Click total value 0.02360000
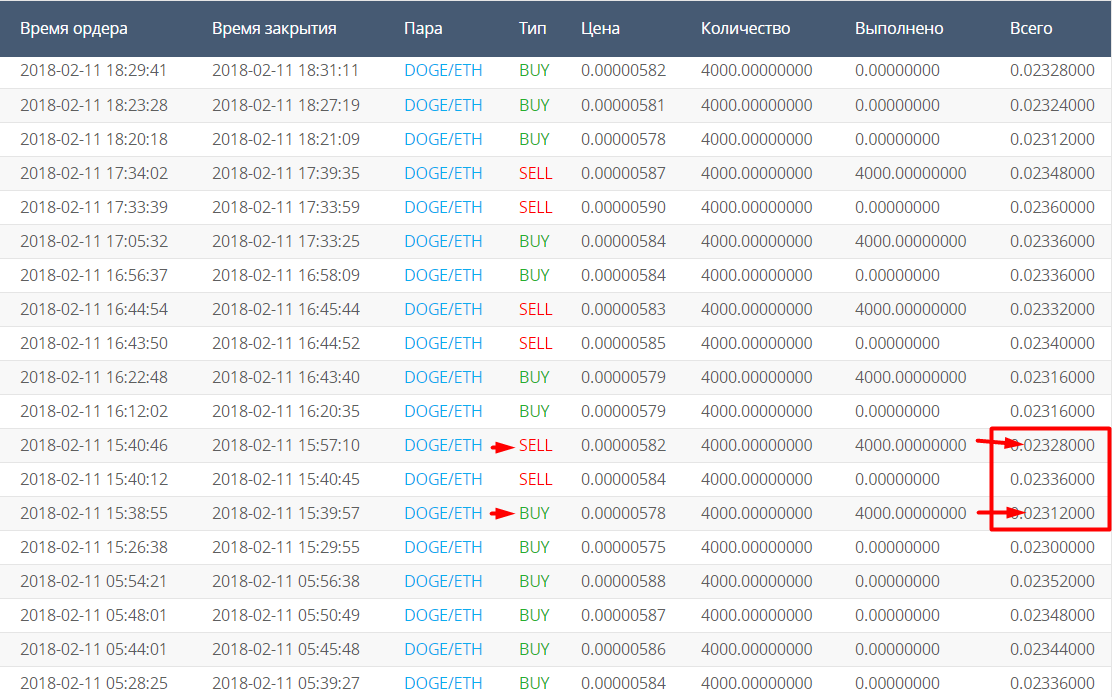 pos(1052,207)
